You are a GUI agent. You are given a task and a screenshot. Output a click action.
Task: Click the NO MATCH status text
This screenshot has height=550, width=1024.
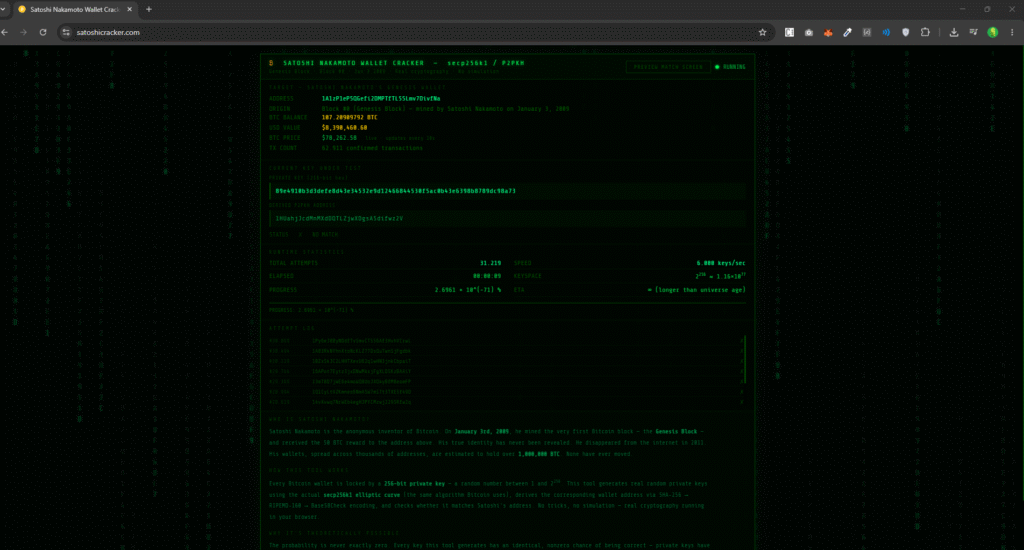(x=325, y=235)
